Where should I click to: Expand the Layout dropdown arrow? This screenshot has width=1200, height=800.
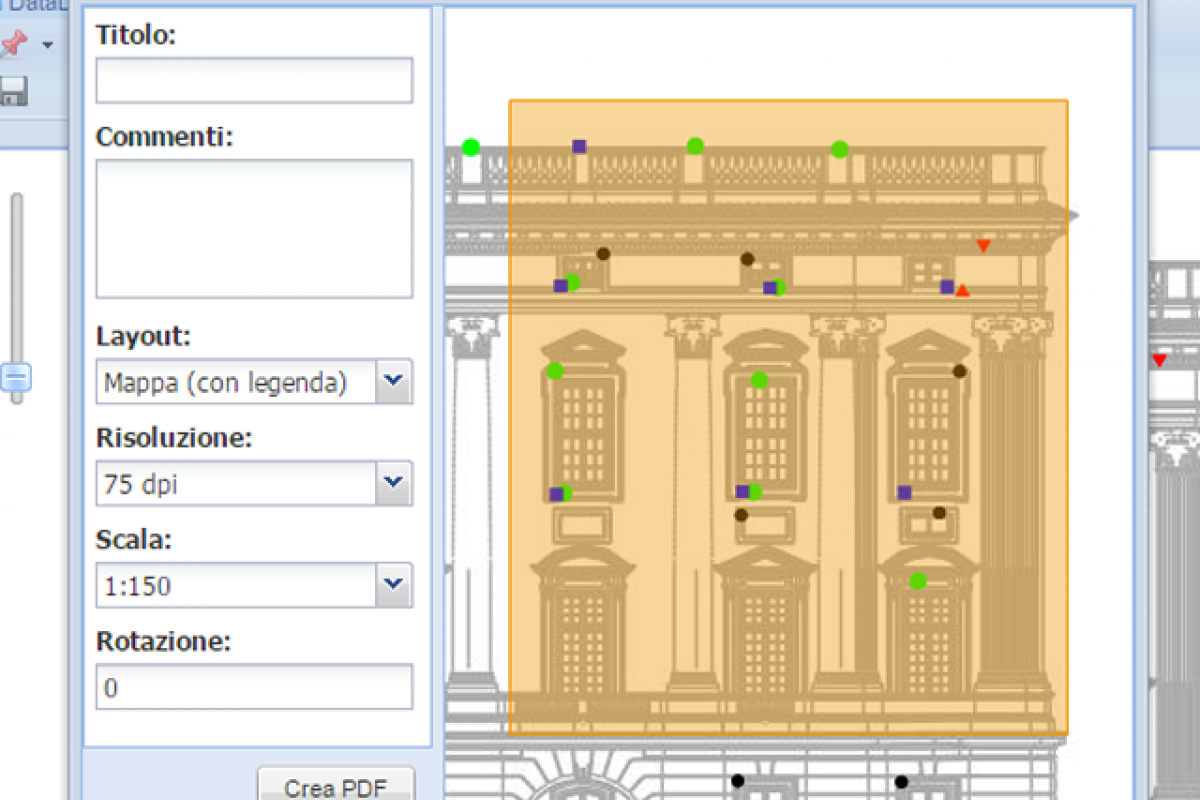pyautogui.click(x=394, y=381)
